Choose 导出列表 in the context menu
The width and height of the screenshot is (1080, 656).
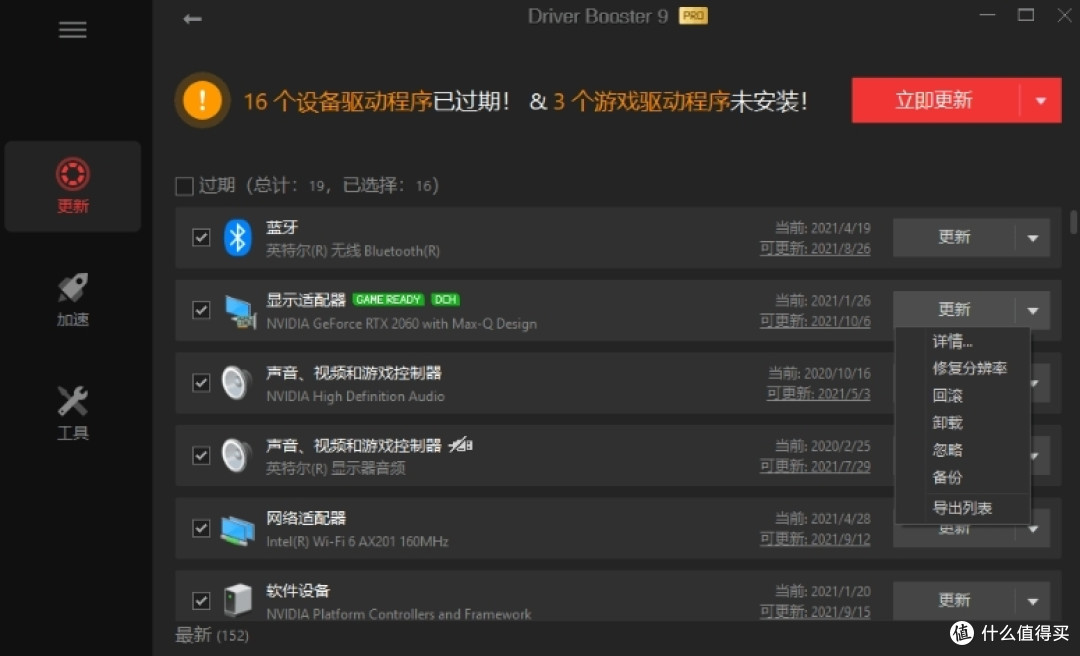tap(962, 507)
